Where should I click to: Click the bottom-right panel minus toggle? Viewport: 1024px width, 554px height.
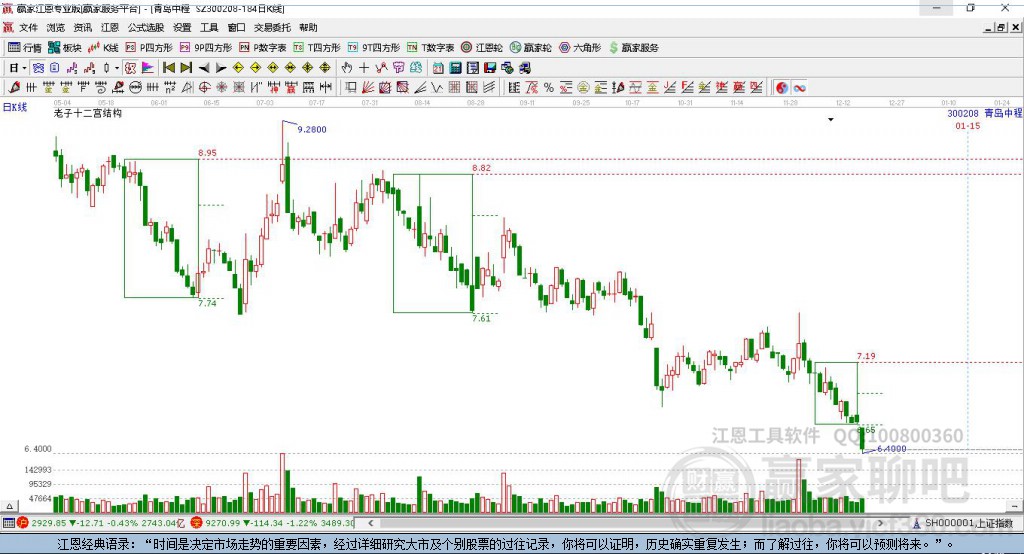tap(1014, 506)
